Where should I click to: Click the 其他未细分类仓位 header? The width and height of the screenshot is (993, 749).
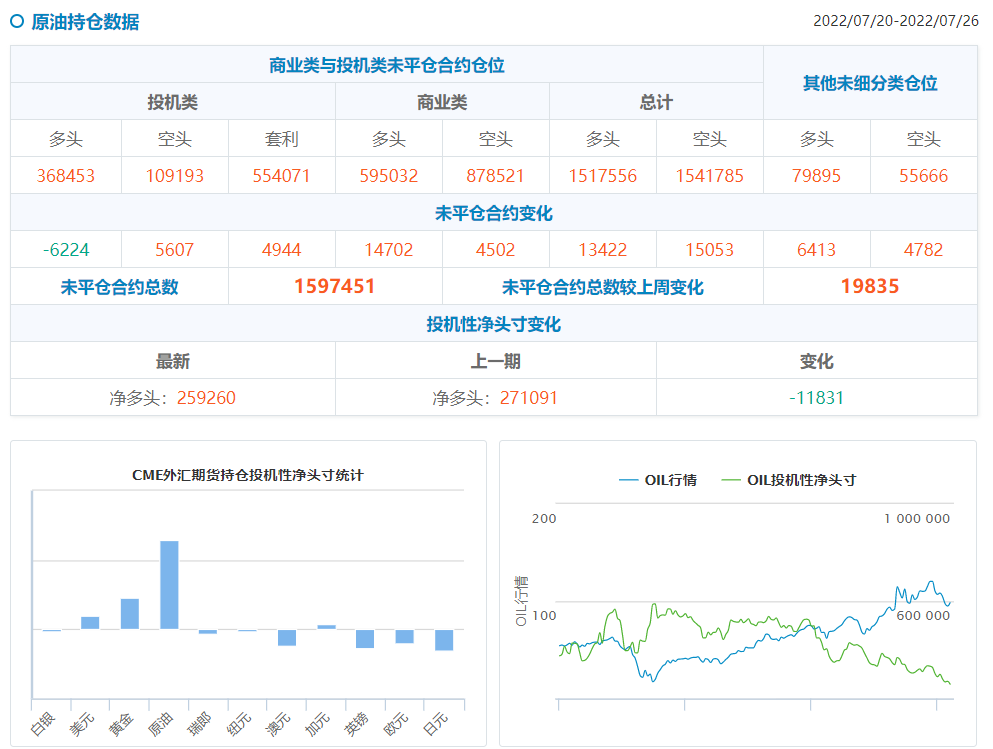(x=870, y=83)
